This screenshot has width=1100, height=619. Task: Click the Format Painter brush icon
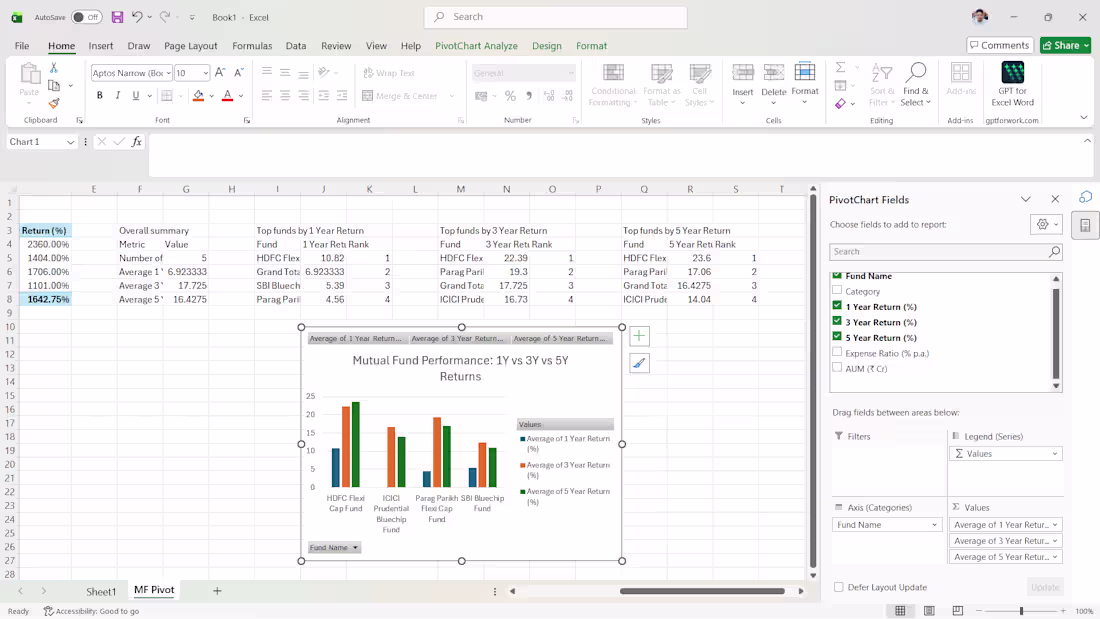(x=53, y=102)
